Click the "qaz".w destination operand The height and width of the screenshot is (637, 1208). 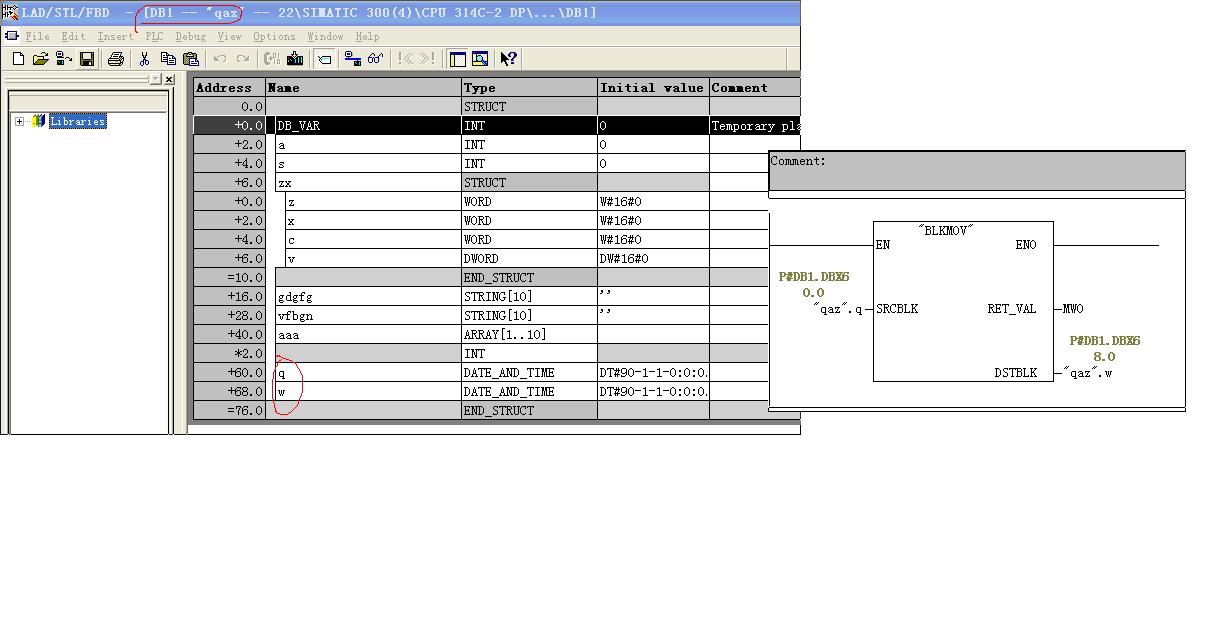[1088, 373]
